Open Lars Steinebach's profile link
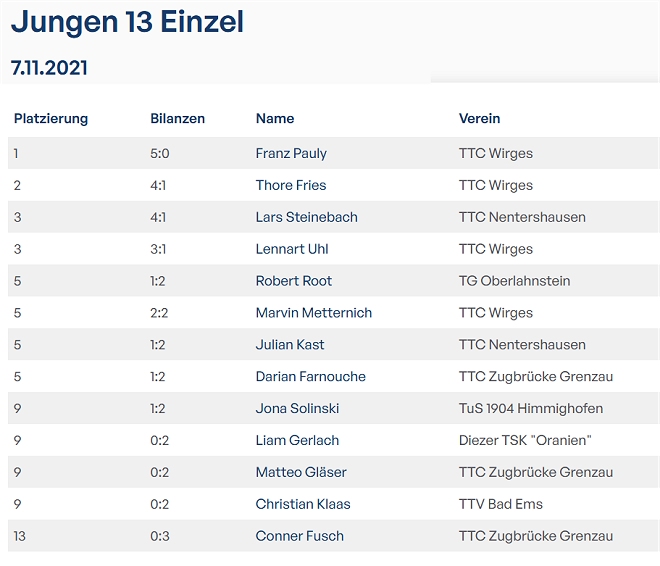Viewport: 660px width, 566px height. (306, 217)
